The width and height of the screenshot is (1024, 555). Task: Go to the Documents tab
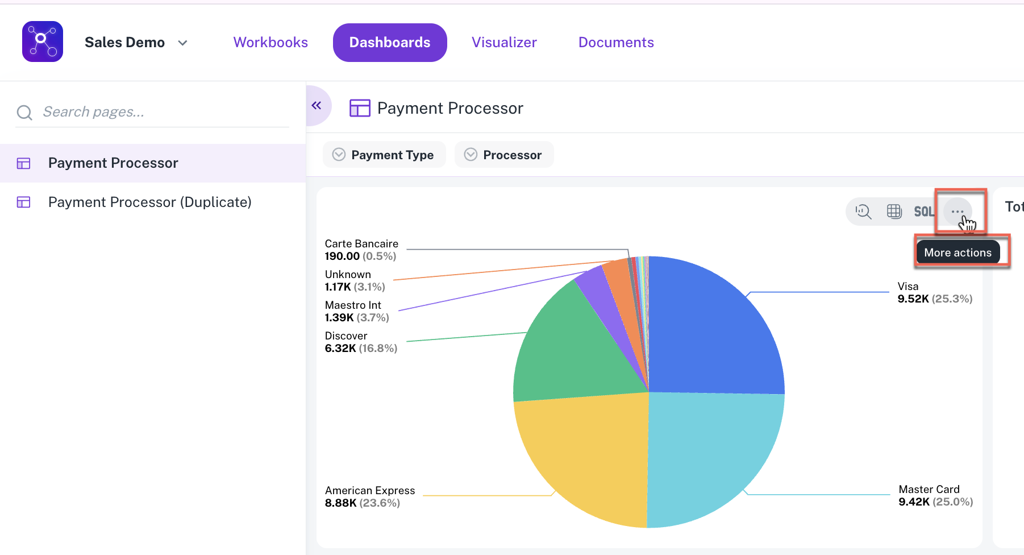coord(616,43)
